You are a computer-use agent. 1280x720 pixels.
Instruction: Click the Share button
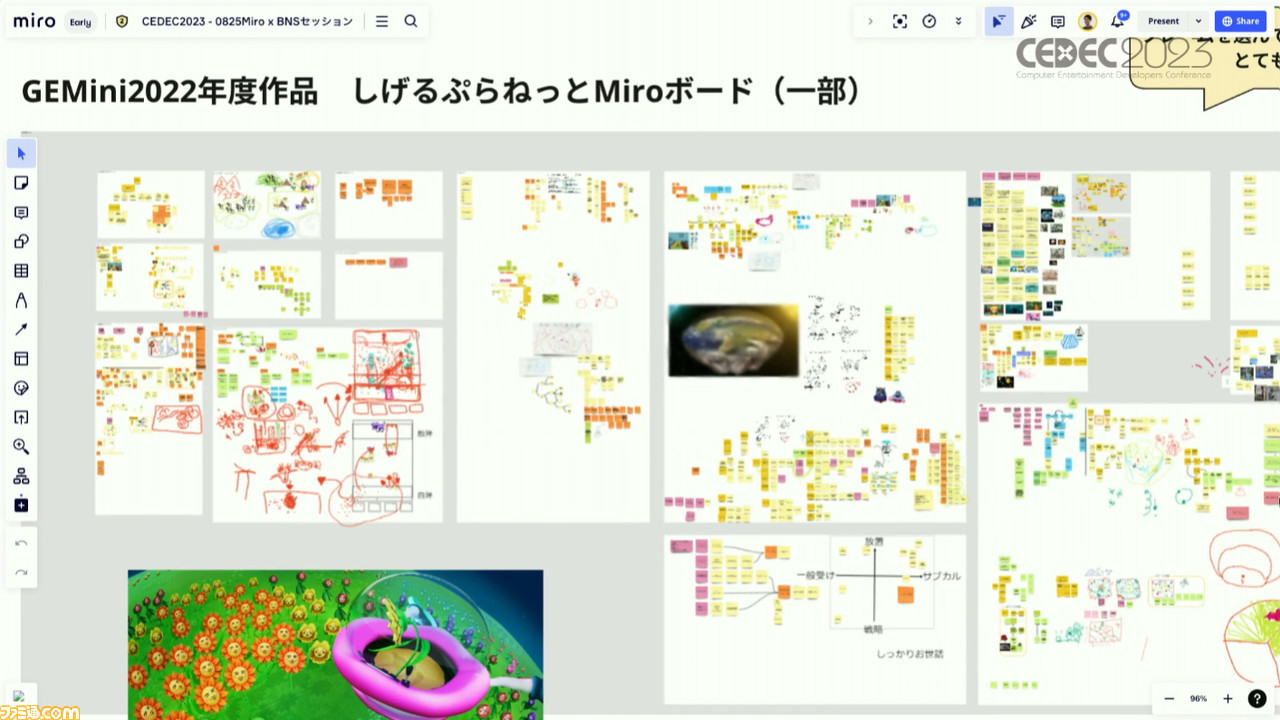pyautogui.click(x=1240, y=21)
